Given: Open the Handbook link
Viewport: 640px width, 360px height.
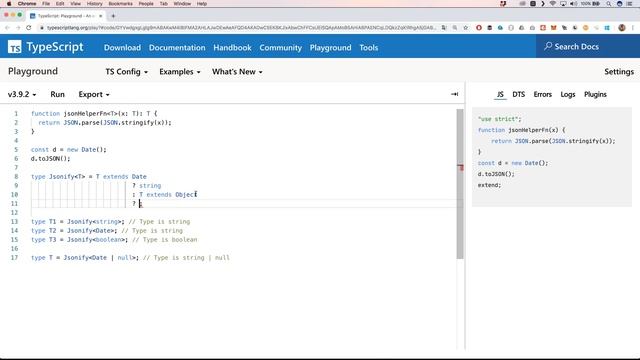Looking at the screenshot, I should [x=232, y=47].
